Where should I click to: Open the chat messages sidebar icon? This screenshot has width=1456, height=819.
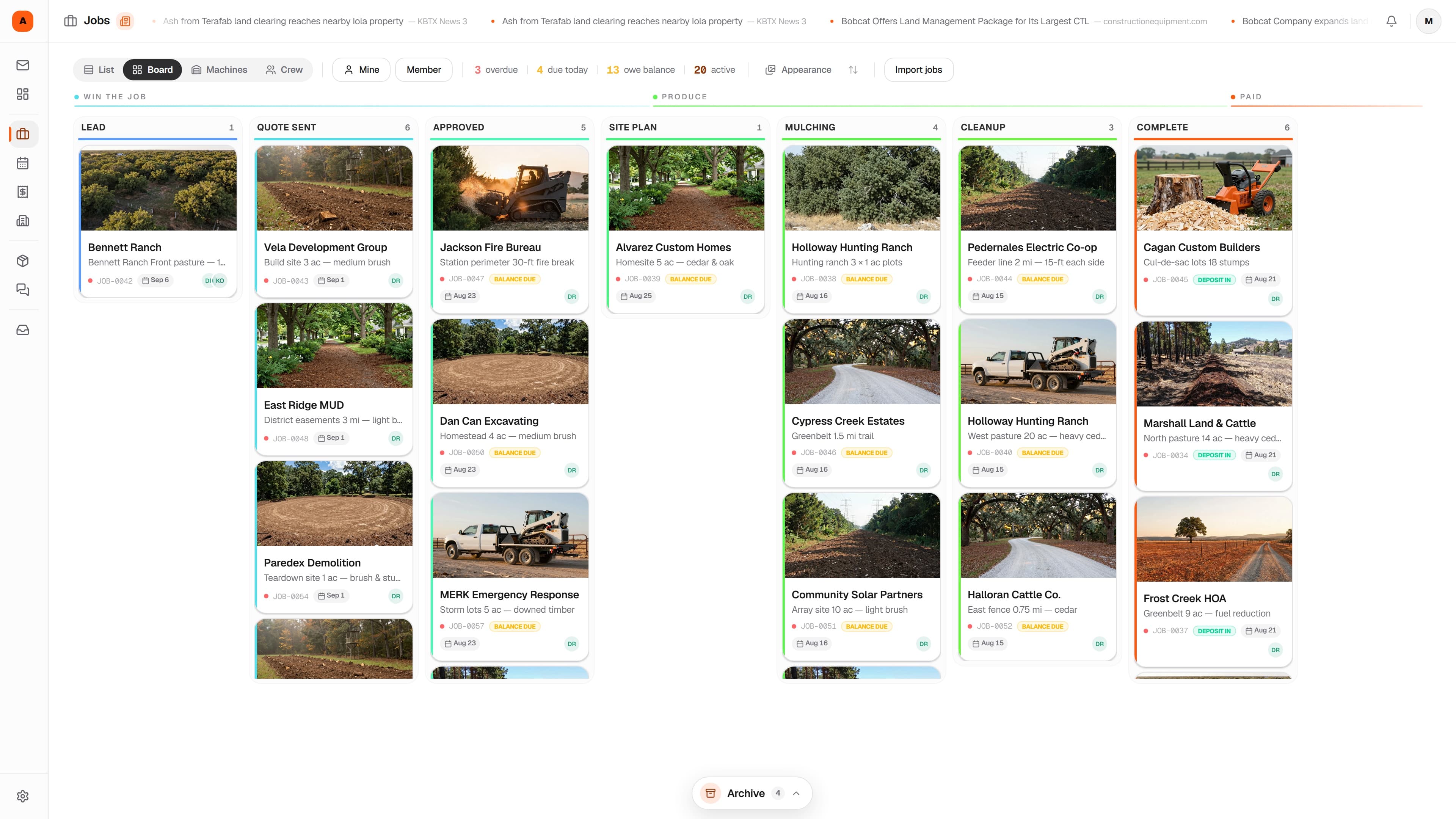click(x=23, y=290)
